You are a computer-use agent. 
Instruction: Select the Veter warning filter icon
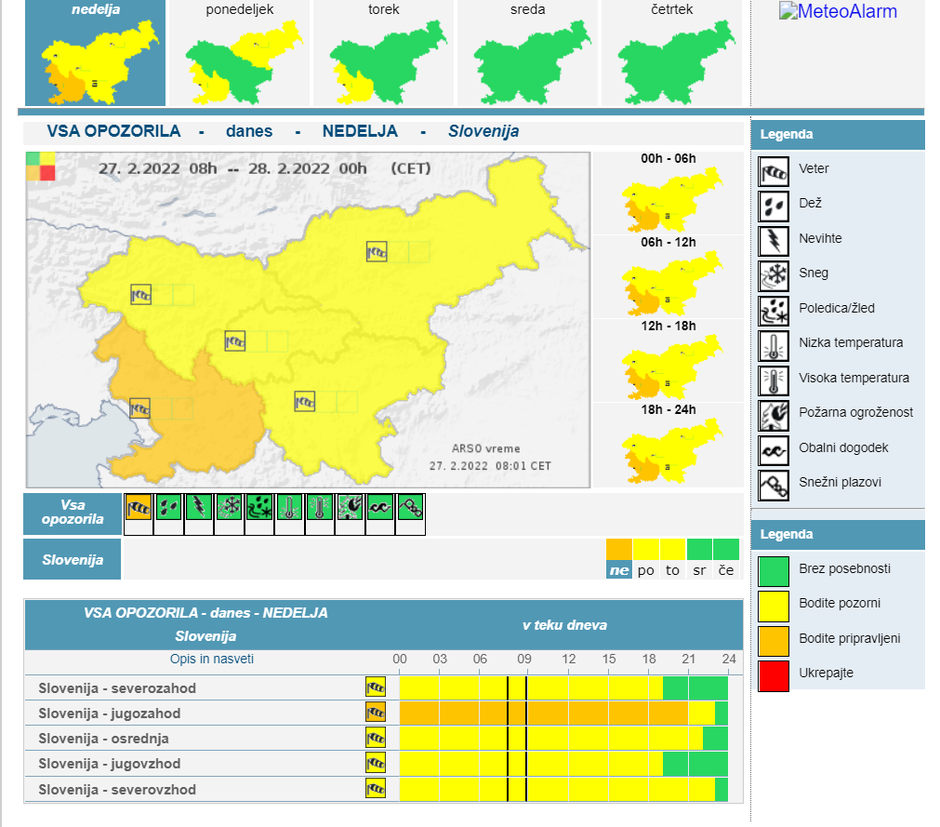pos(137,510)
